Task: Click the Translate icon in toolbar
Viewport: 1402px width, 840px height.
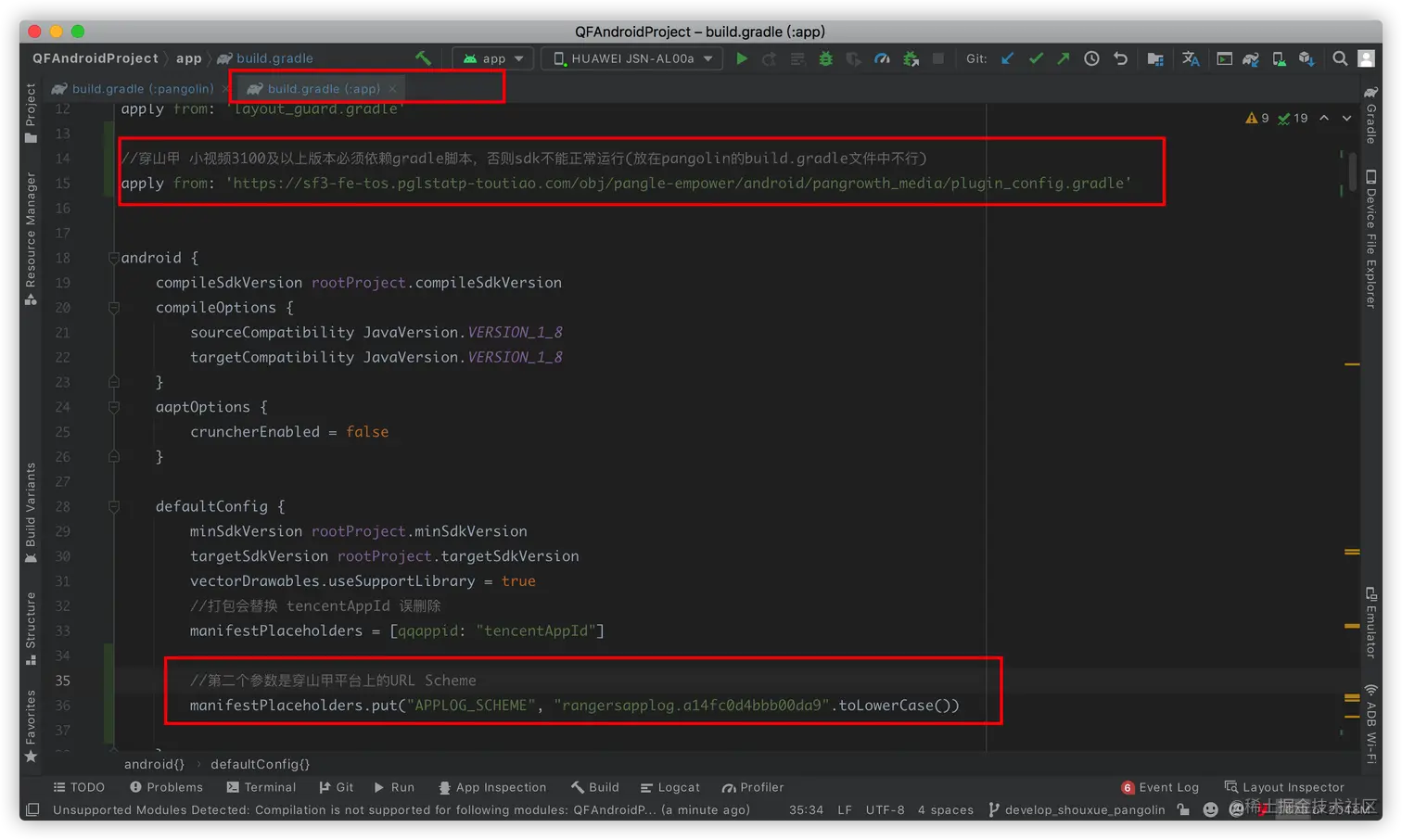Action: tap(1191, 58)
